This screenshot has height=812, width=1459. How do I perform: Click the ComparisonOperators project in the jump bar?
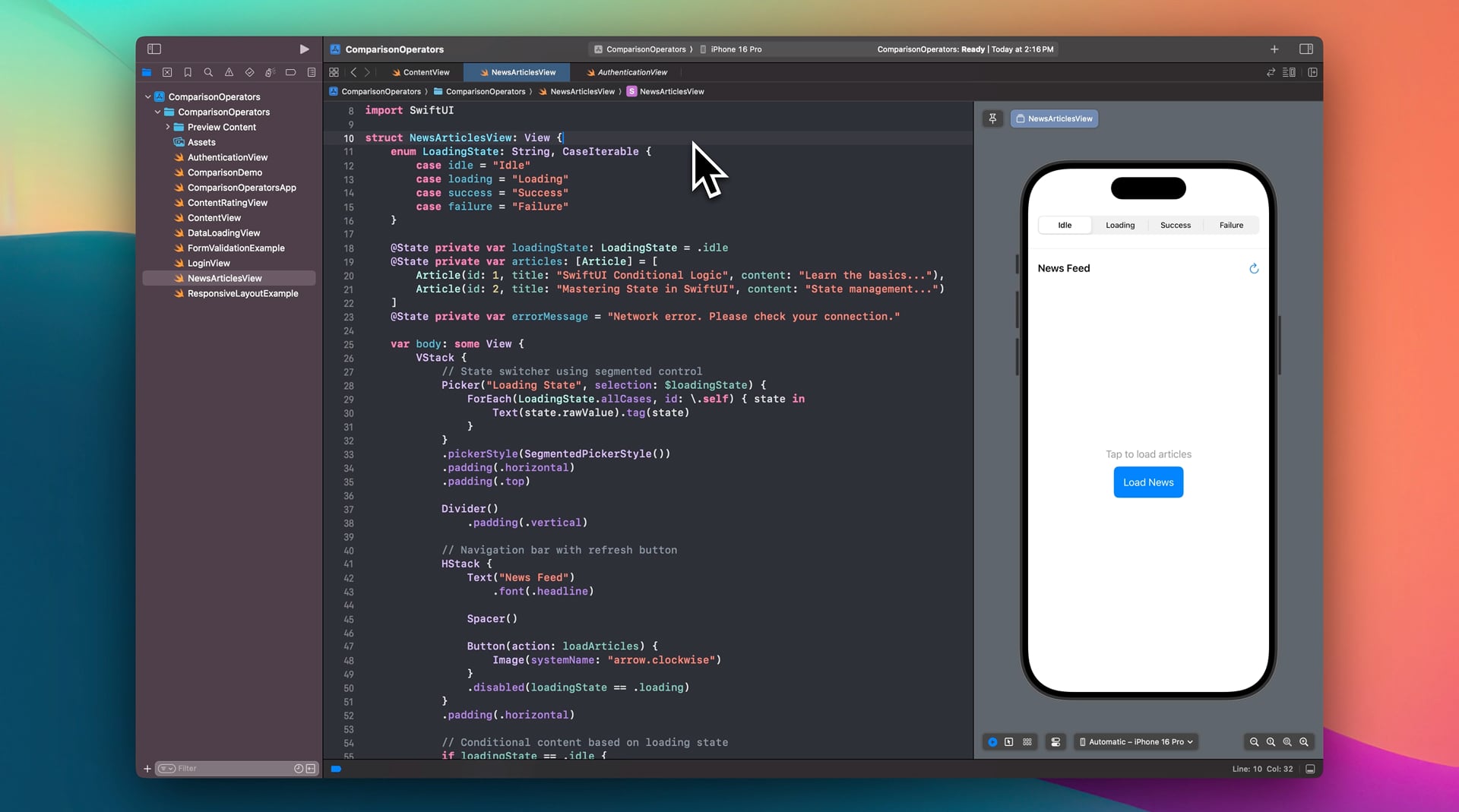point(375,91)
